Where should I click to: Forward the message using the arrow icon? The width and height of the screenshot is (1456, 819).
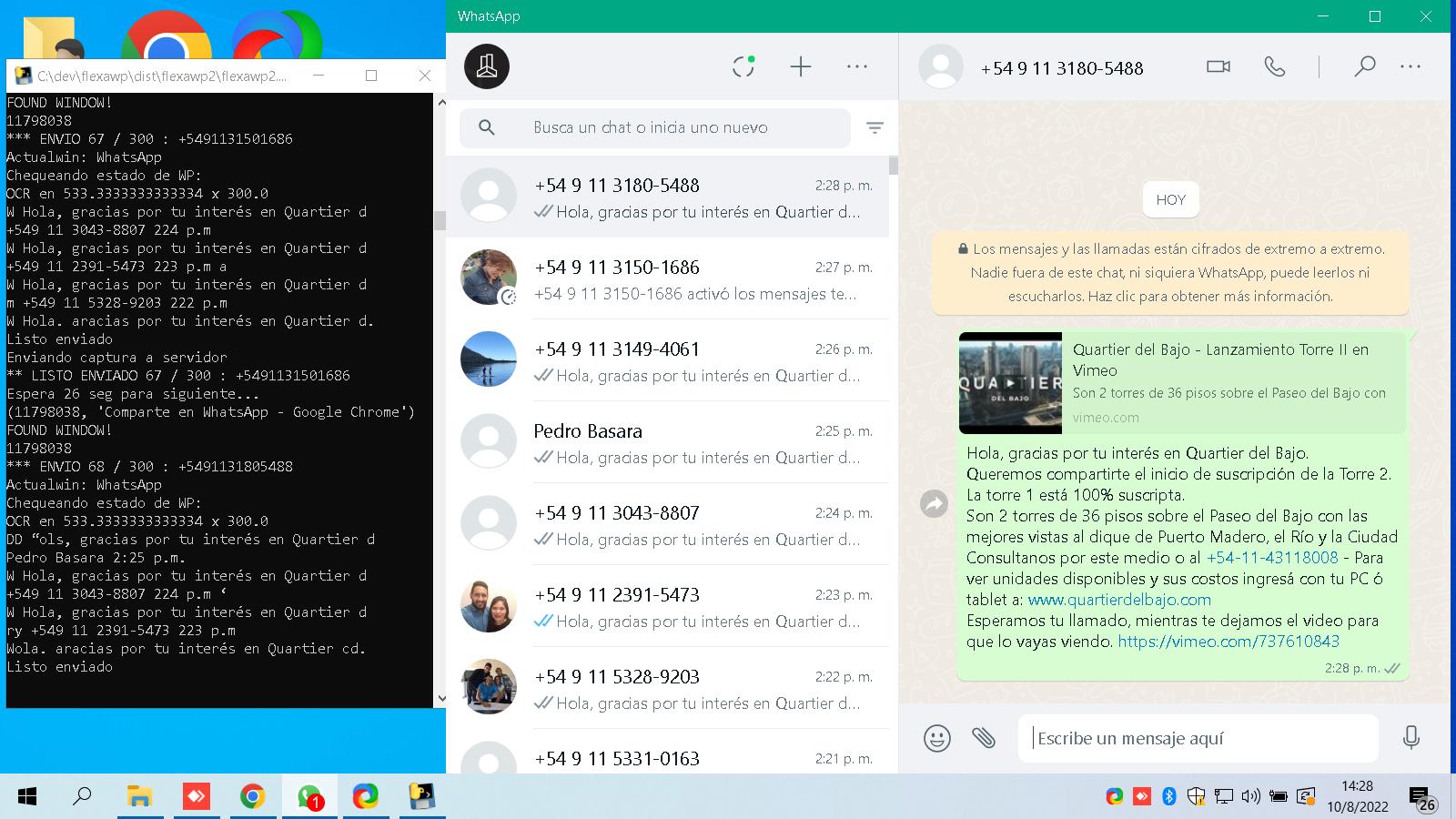coord(934,503)
